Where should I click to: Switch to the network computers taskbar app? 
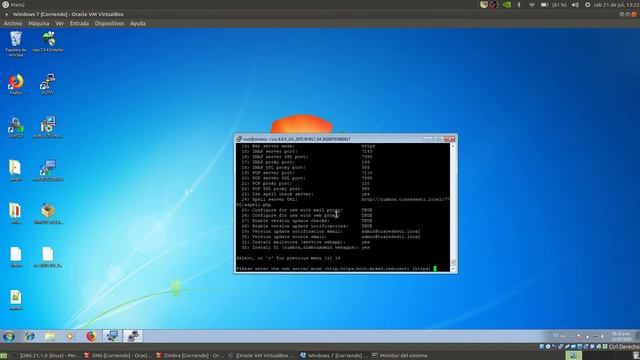[112, 336]
